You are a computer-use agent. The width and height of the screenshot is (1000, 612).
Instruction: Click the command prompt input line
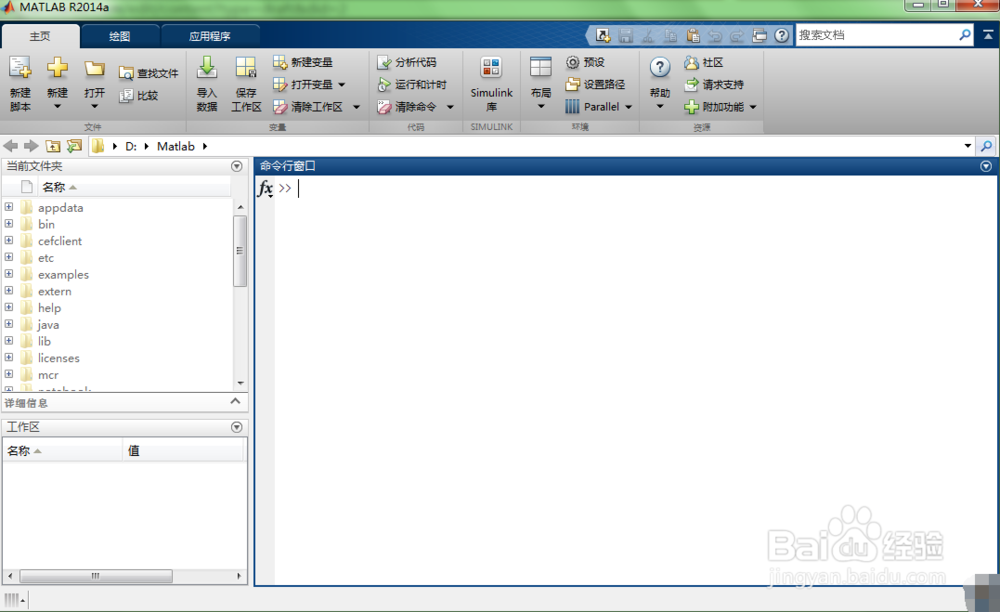[x=638, y=188]
